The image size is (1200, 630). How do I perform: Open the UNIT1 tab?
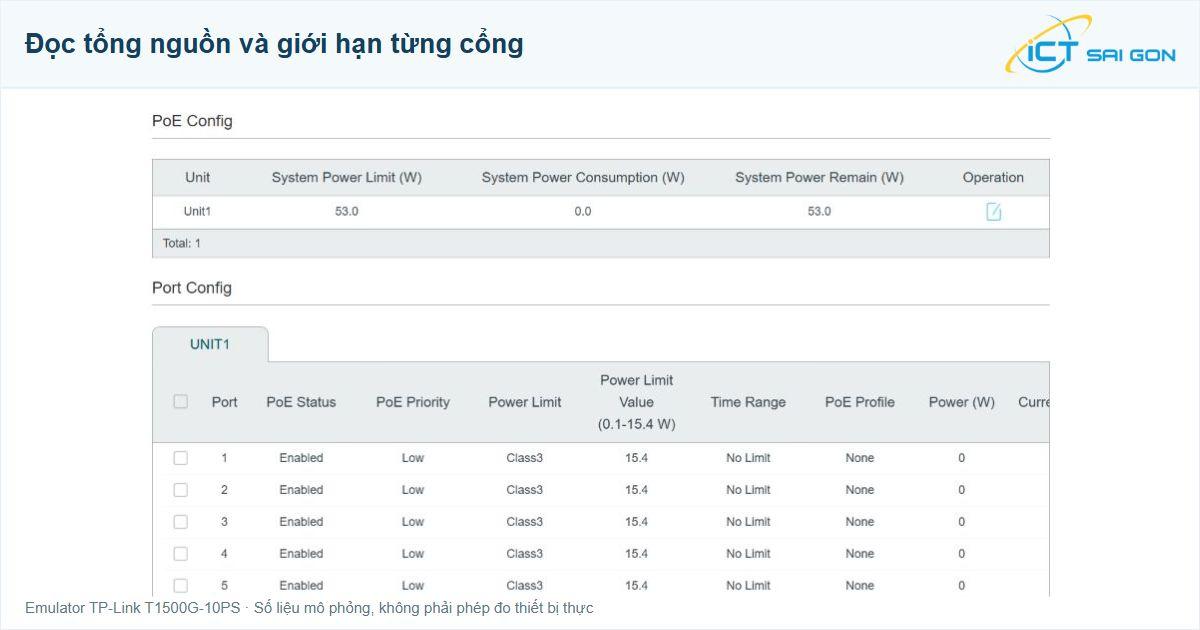click(210, 344)
